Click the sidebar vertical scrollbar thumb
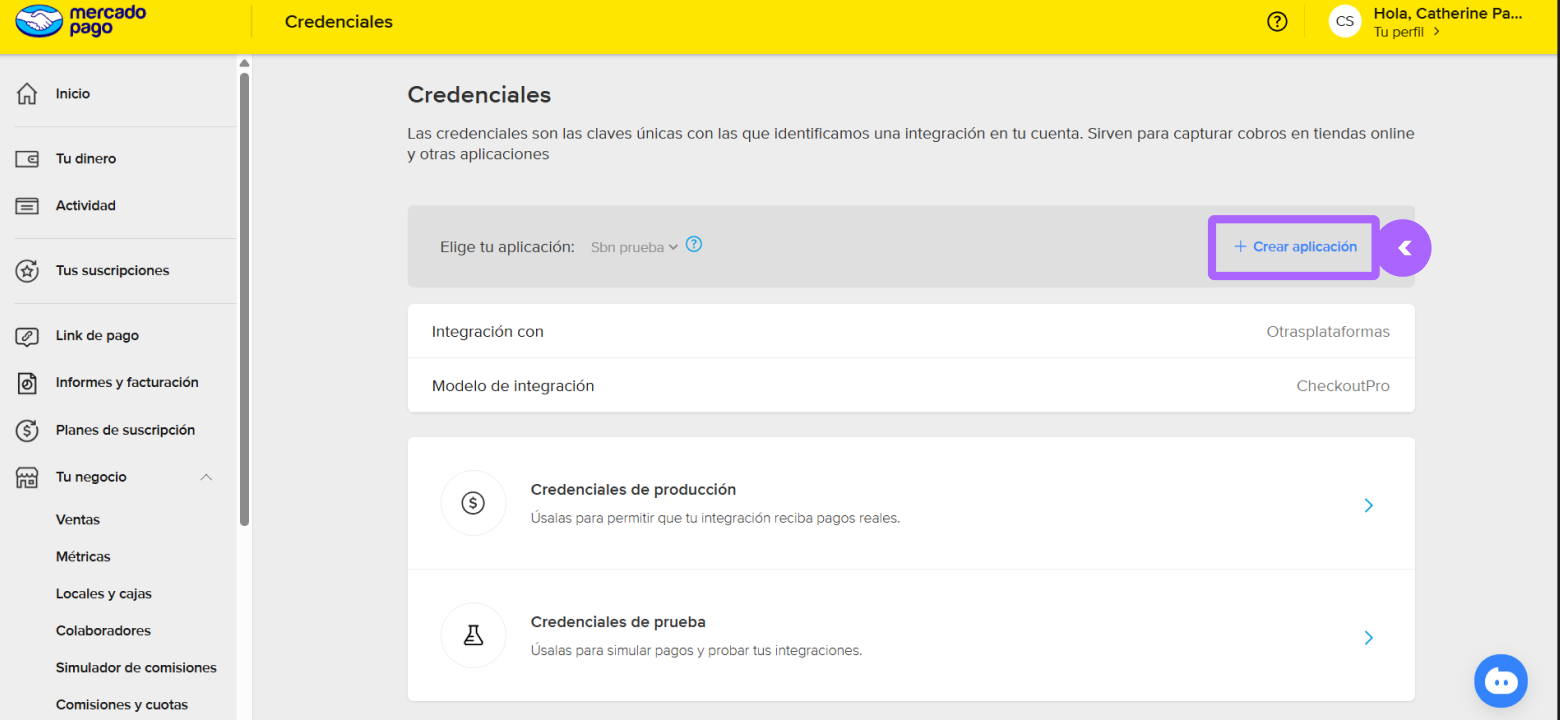The width and height of the screenshot is (1560, 720). (x=245, y=297)
